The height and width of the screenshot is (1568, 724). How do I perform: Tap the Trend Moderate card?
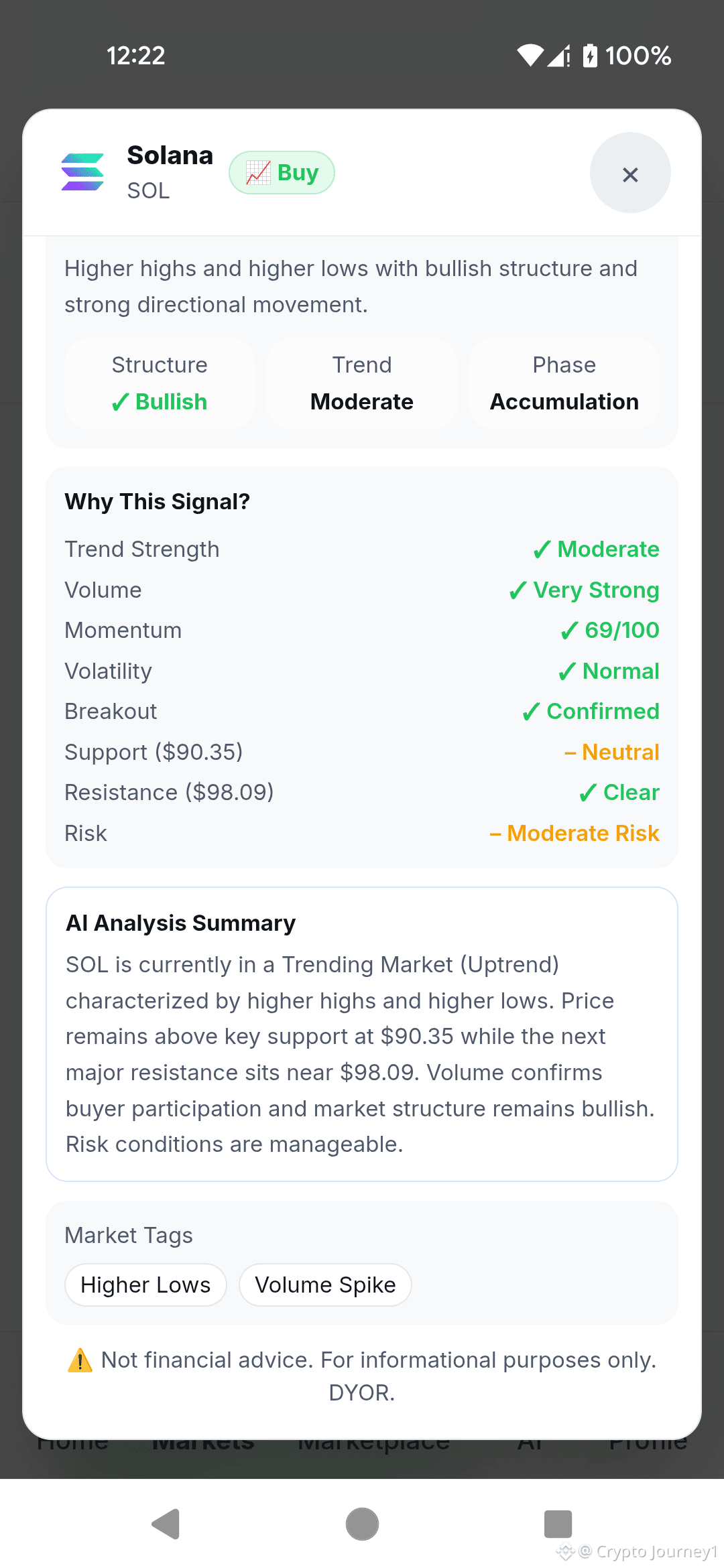(x=362, y=383)
